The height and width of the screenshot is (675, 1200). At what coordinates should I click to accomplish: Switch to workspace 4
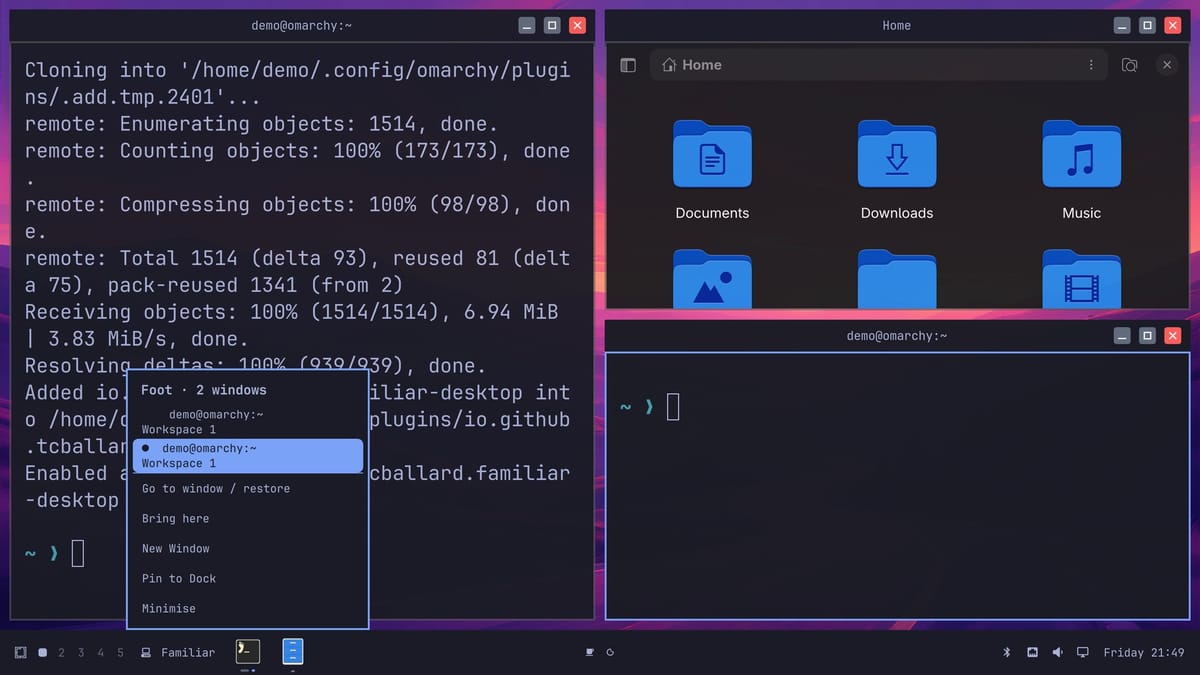100,653
